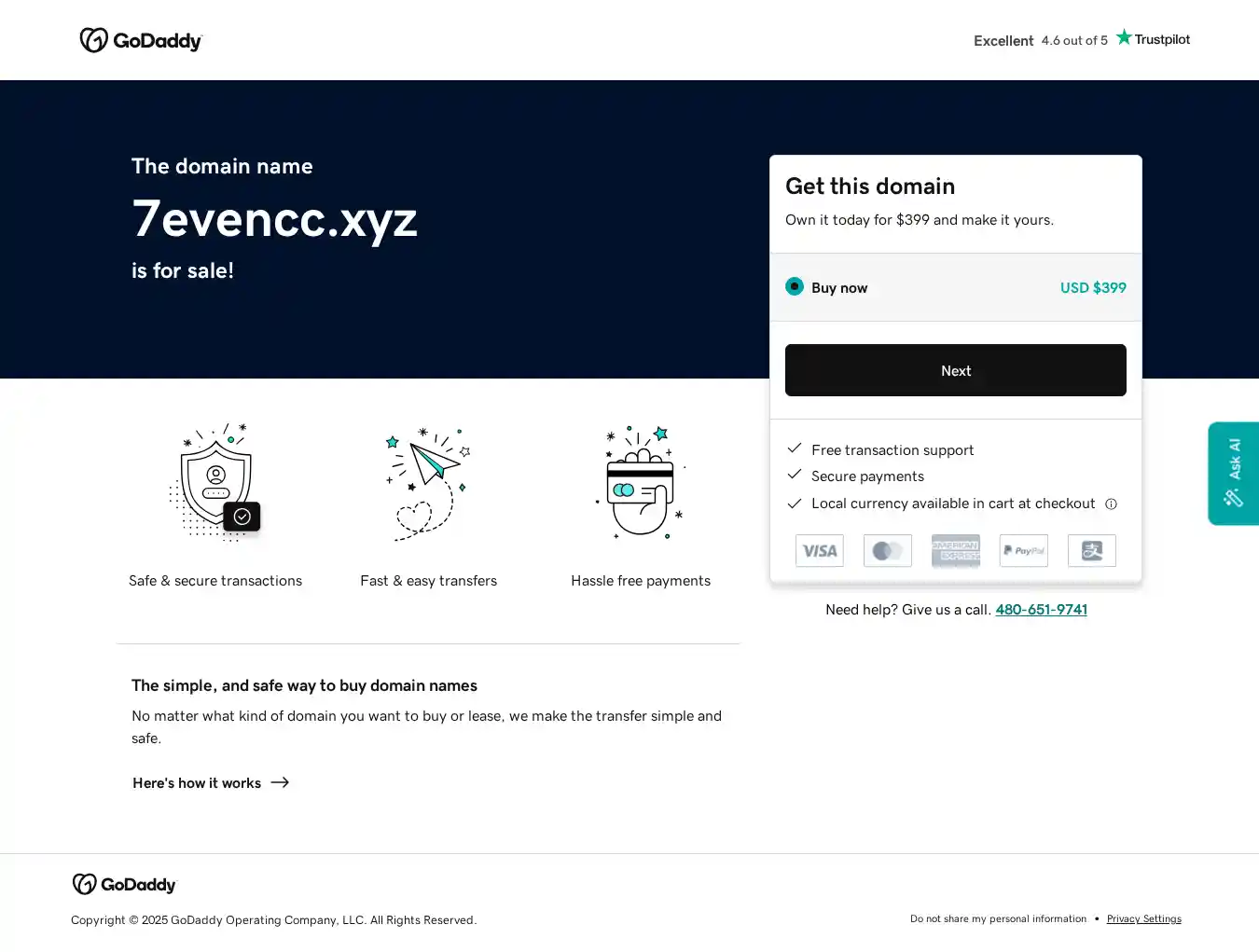Open Privacy Settings in footer
The image size is (1259, 952).
tap(1143, 919)
